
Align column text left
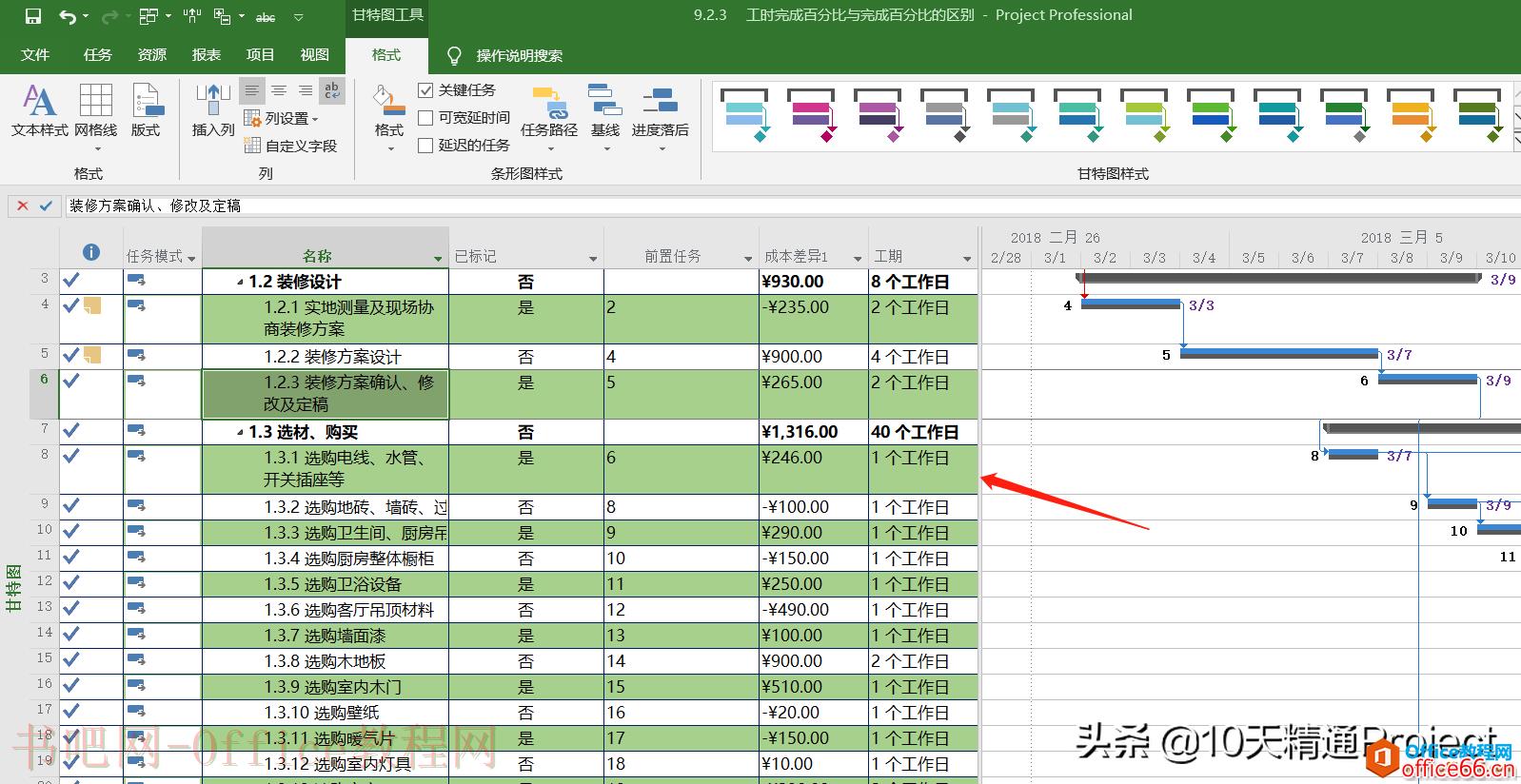pyautogui.click(x=251, y=90)
